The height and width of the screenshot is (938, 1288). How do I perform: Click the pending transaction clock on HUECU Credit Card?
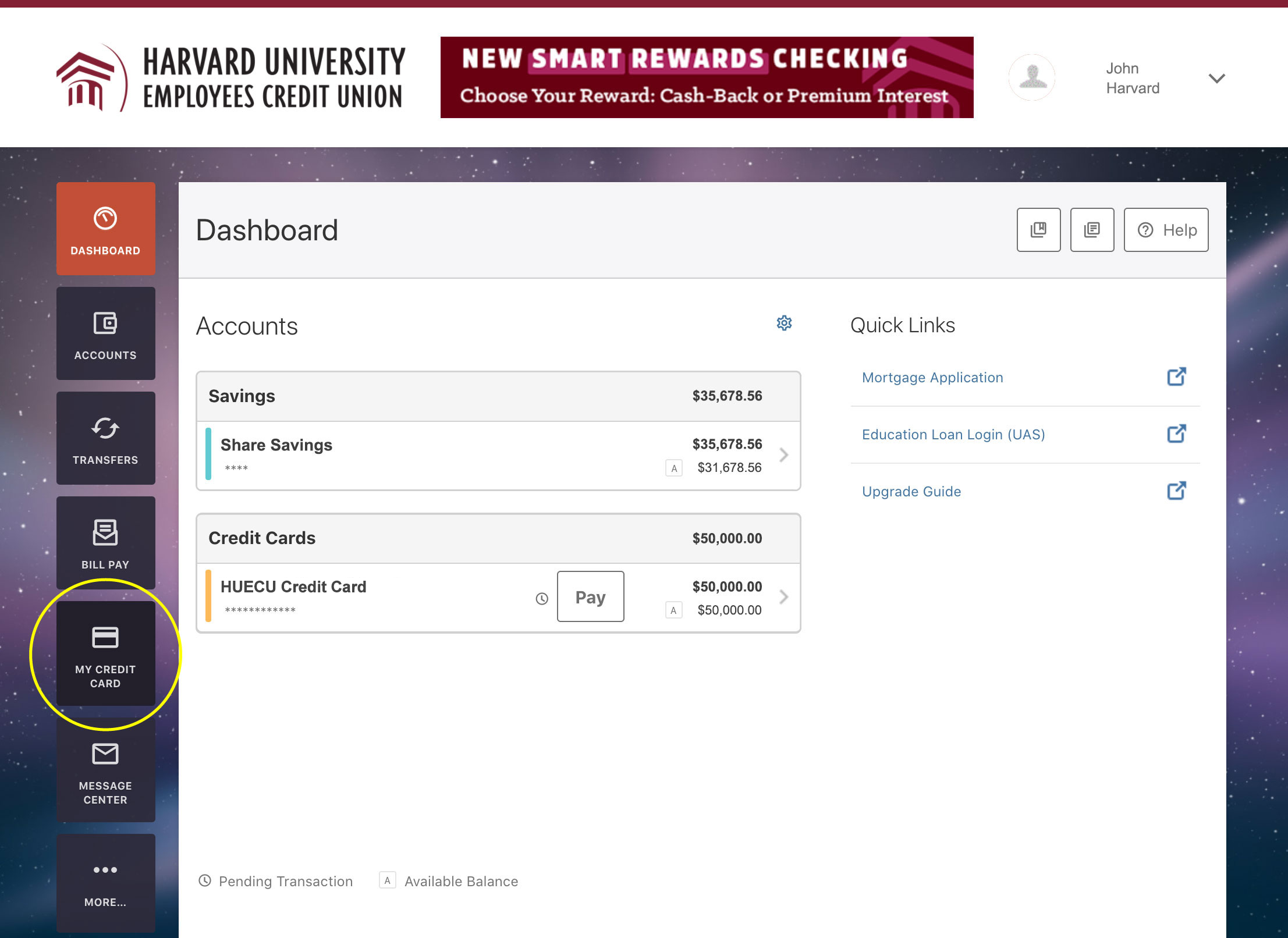(541, 599)
